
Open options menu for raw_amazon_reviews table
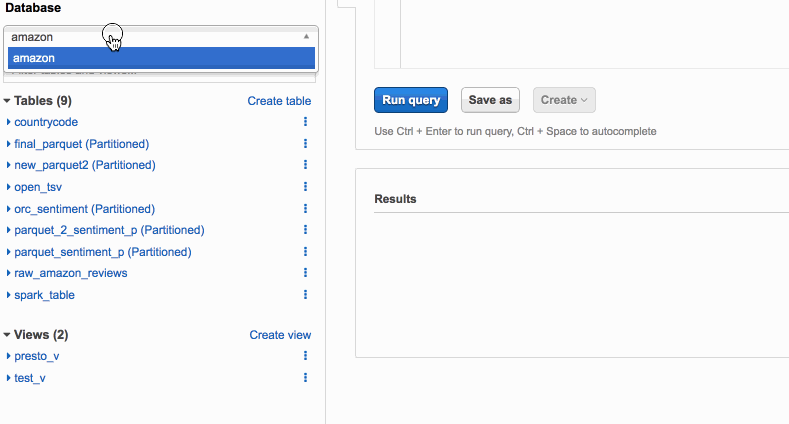point(305,273)
